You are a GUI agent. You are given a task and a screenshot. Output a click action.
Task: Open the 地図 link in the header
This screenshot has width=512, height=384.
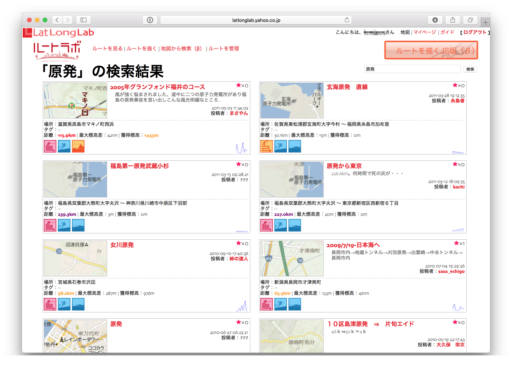tap(405, 32)
